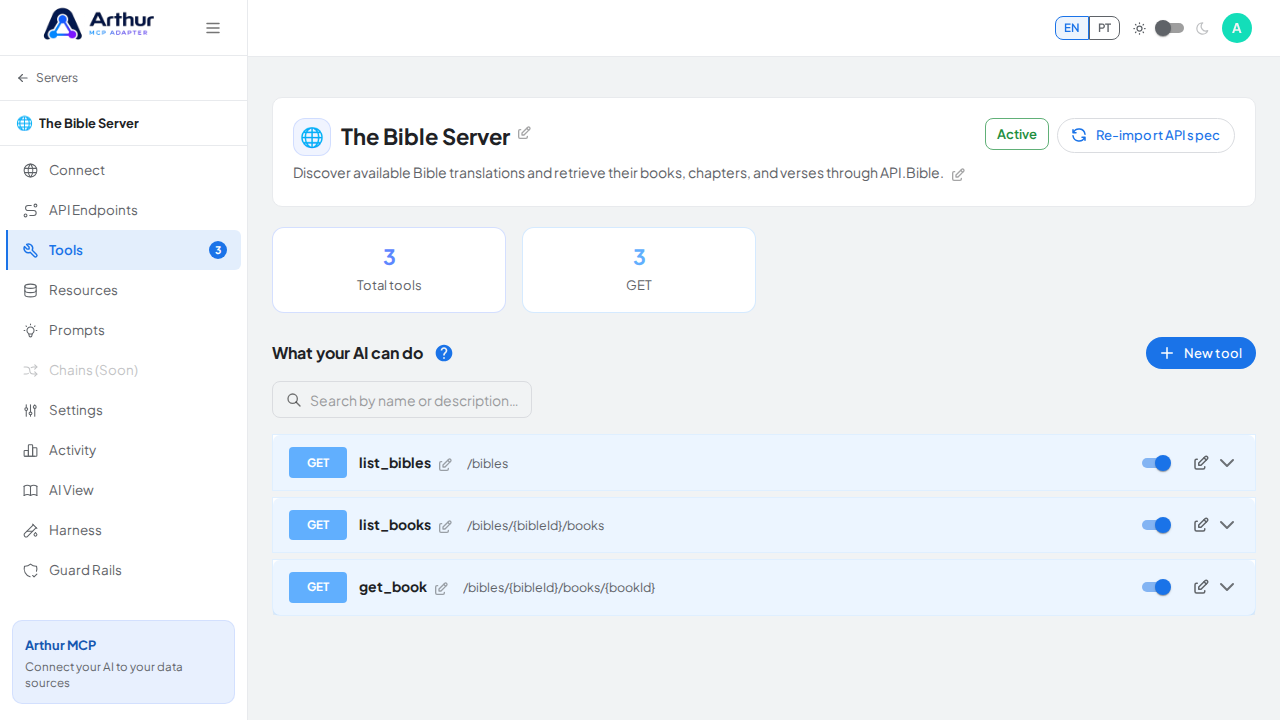Open editor for list_bibles row
Screen dimensions: 1280x720
(1201, 462)
